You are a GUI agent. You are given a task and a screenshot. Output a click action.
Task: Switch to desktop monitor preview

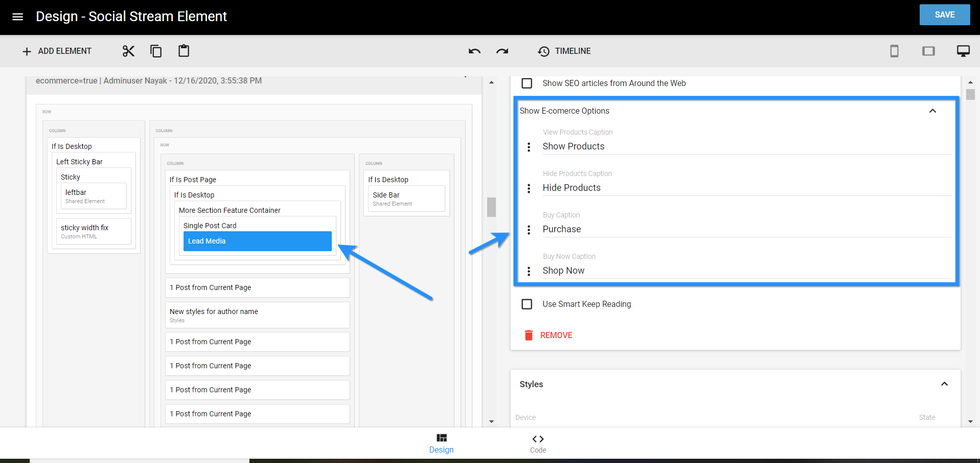tap(962, 51)
